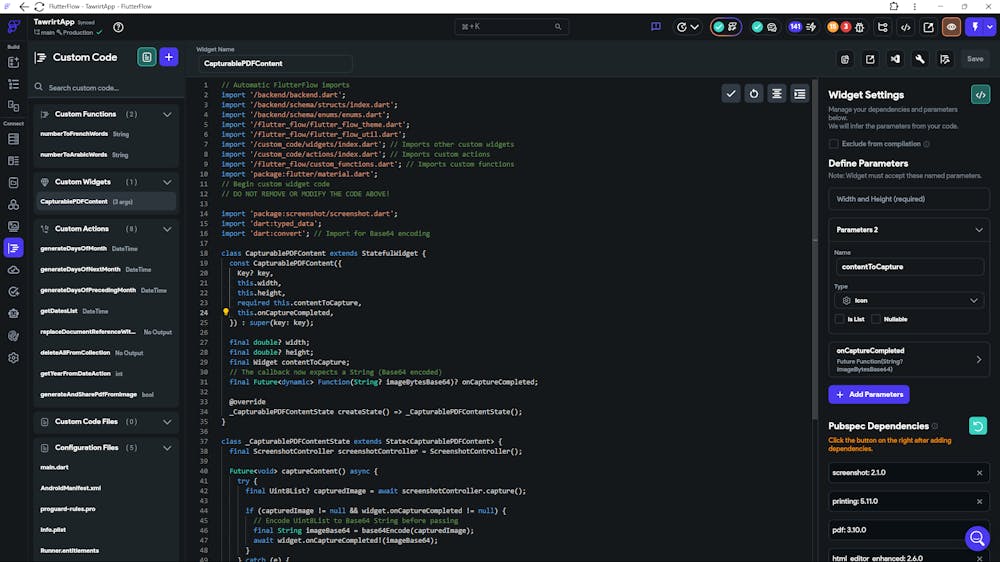The image size is (1000, 562).
Task: Click Add Parameters button
Action: coord(869,394)
